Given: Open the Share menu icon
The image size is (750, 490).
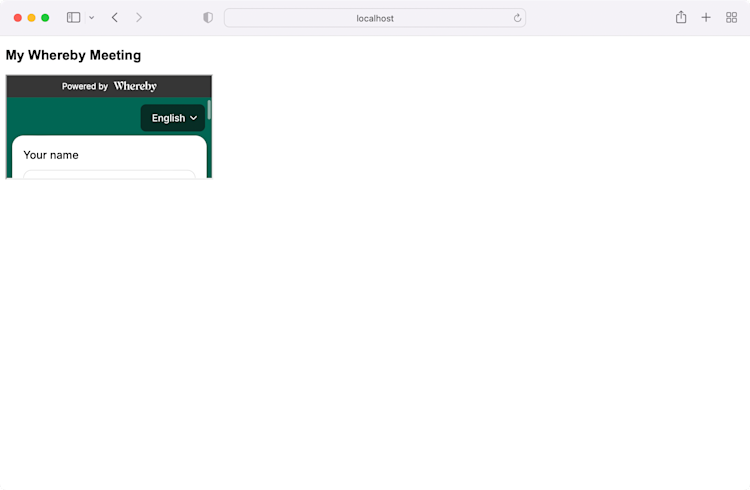Looking at the screenshot, I should click(x=681, y=18).
